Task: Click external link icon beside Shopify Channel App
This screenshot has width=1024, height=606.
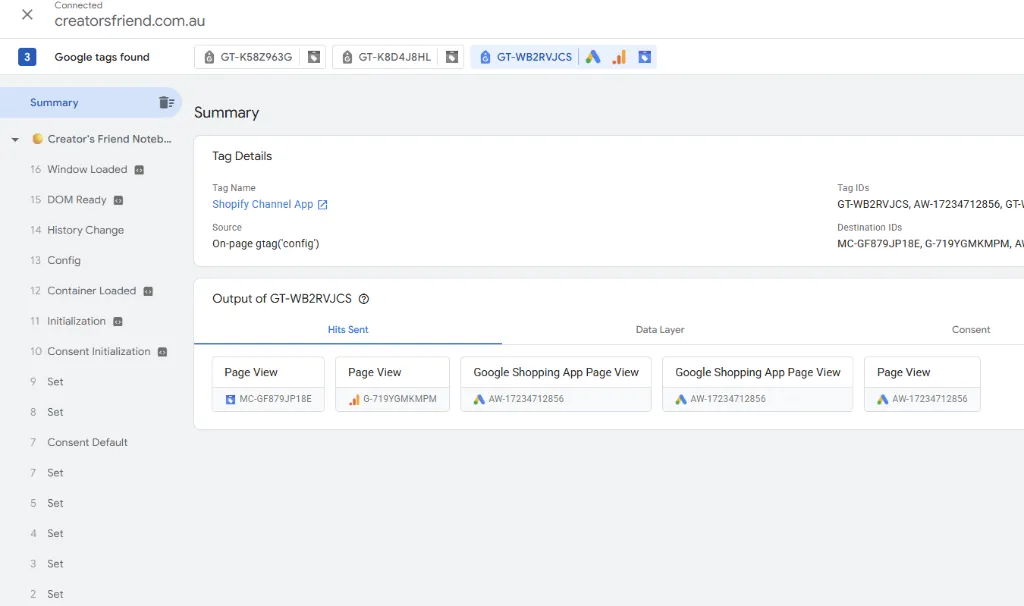Action: pyautogui.click(x=323, y=204)
